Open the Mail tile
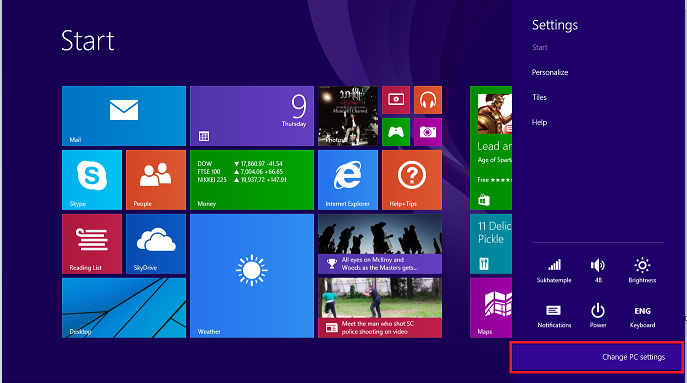Viewport: 687px width, 383px height. (124, 116)
